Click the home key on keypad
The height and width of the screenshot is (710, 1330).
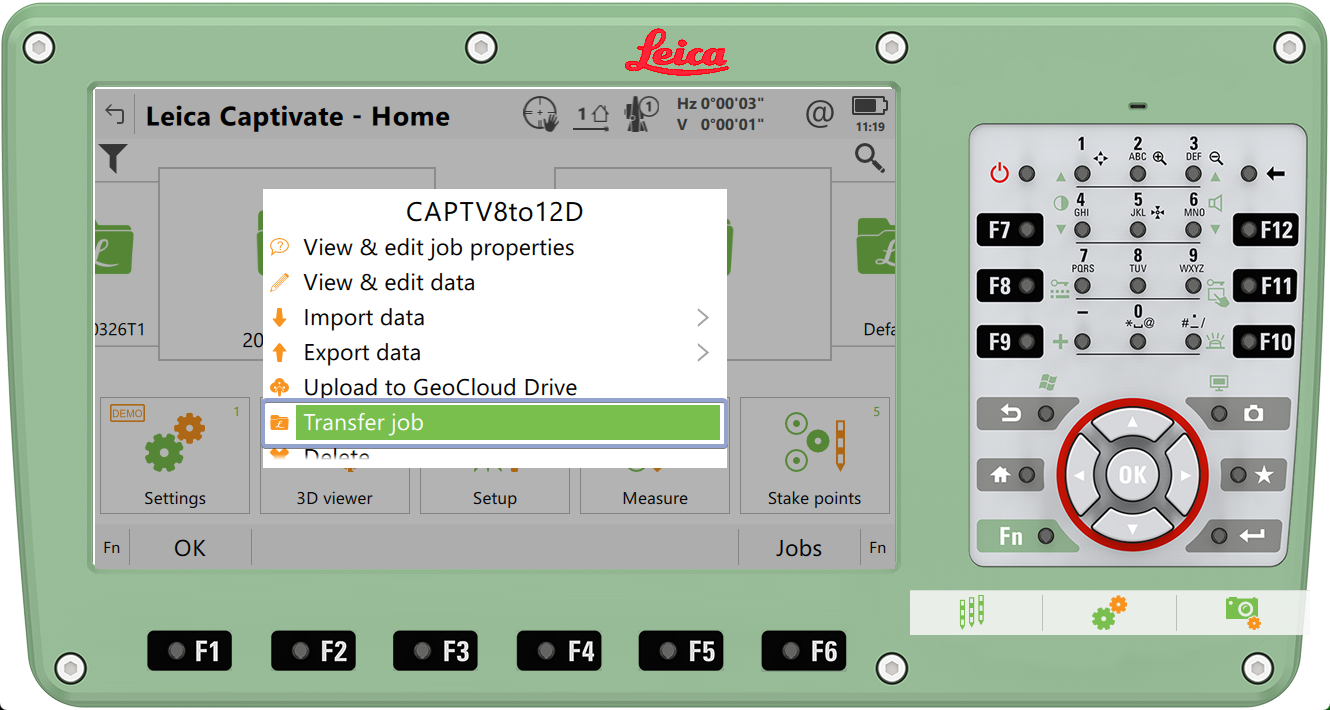(1013, 475)
